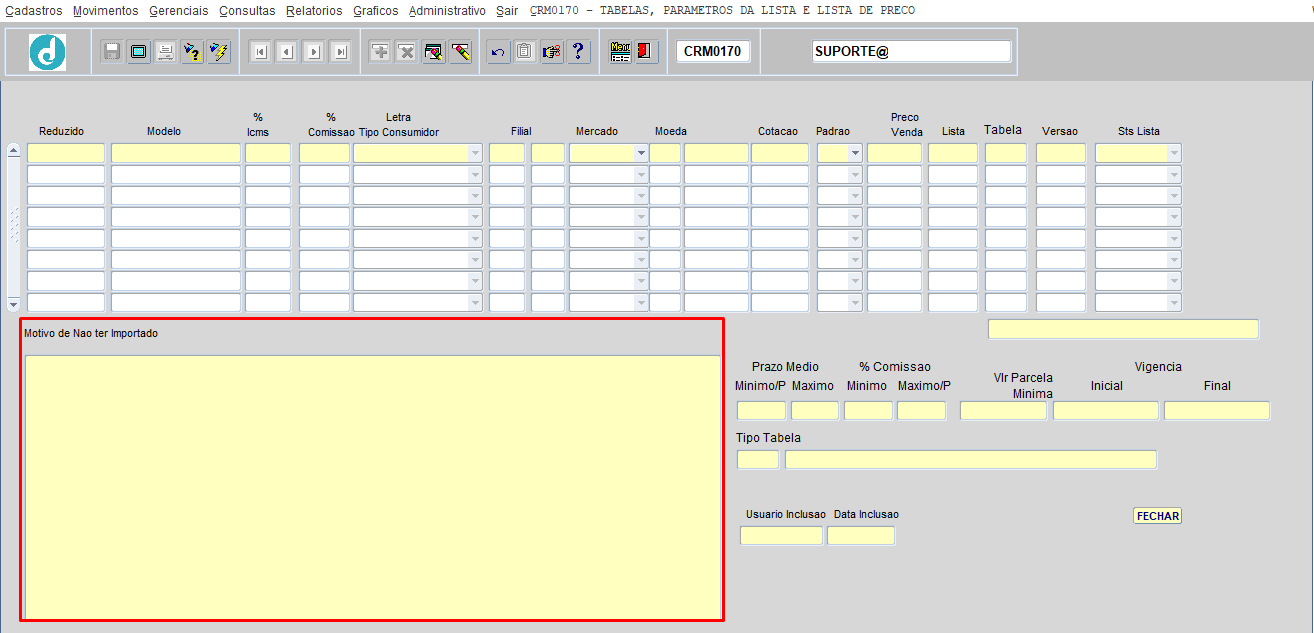
Task: Open Mercado dropdown in first row
Action: coord(641,153)
